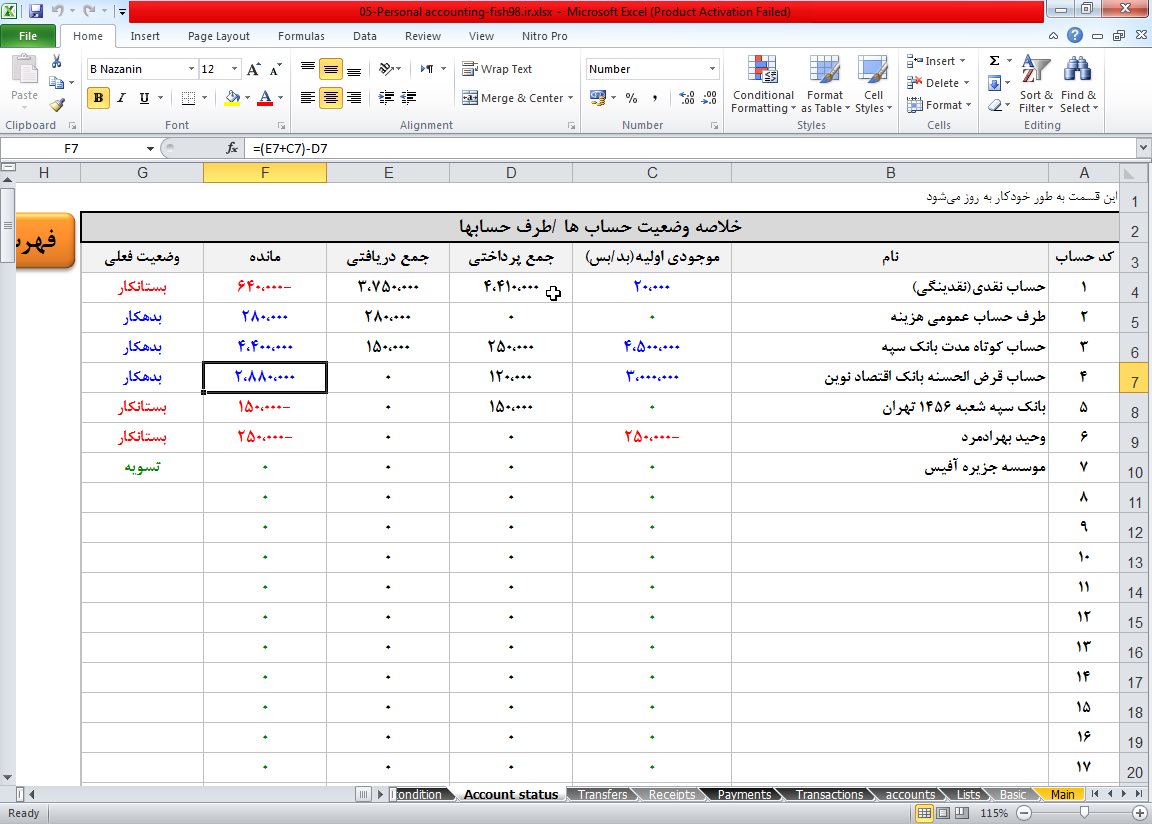This screenshot has width=1152, height=824.
Task: Click the Copy icon in Clipboard group
Action: [x=57, y=83]
